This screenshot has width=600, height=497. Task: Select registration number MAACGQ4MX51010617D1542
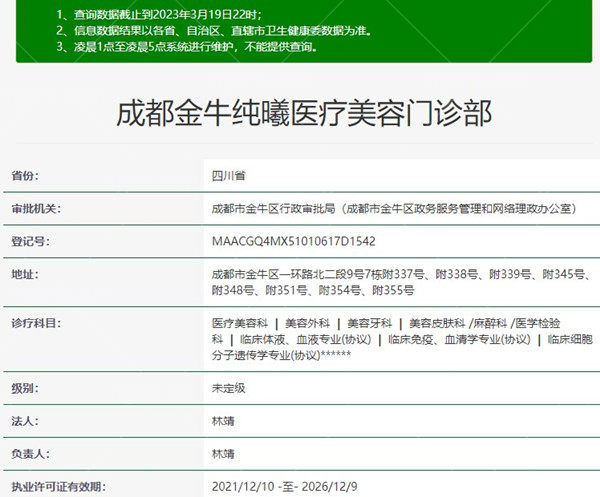coord(293,241)
